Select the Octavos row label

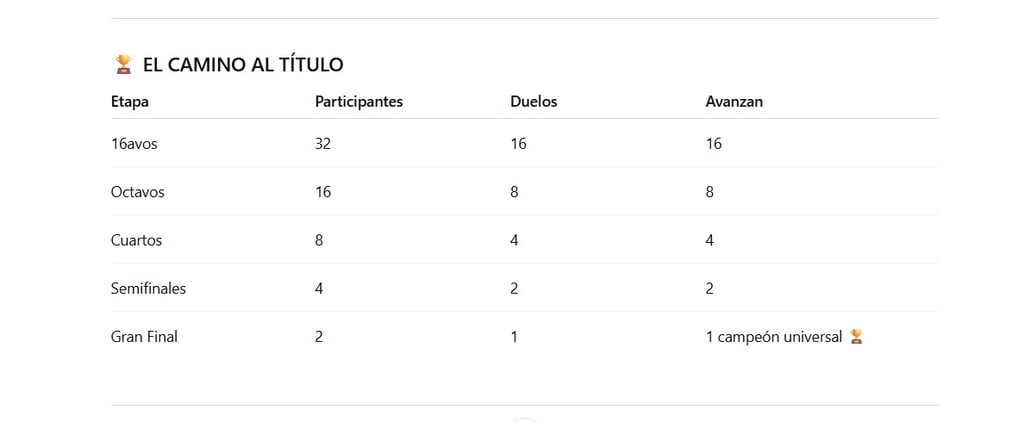(x=138, y=192)
